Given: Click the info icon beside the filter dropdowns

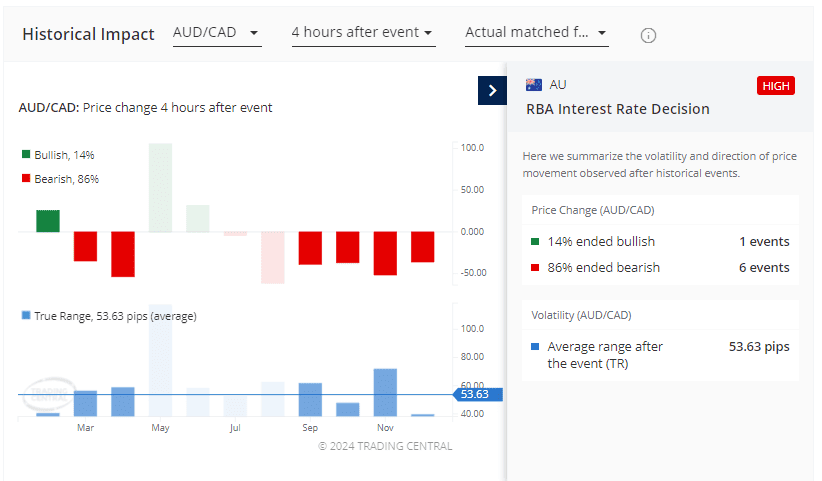Looking at the screenshot, I should tap(648, 36).
